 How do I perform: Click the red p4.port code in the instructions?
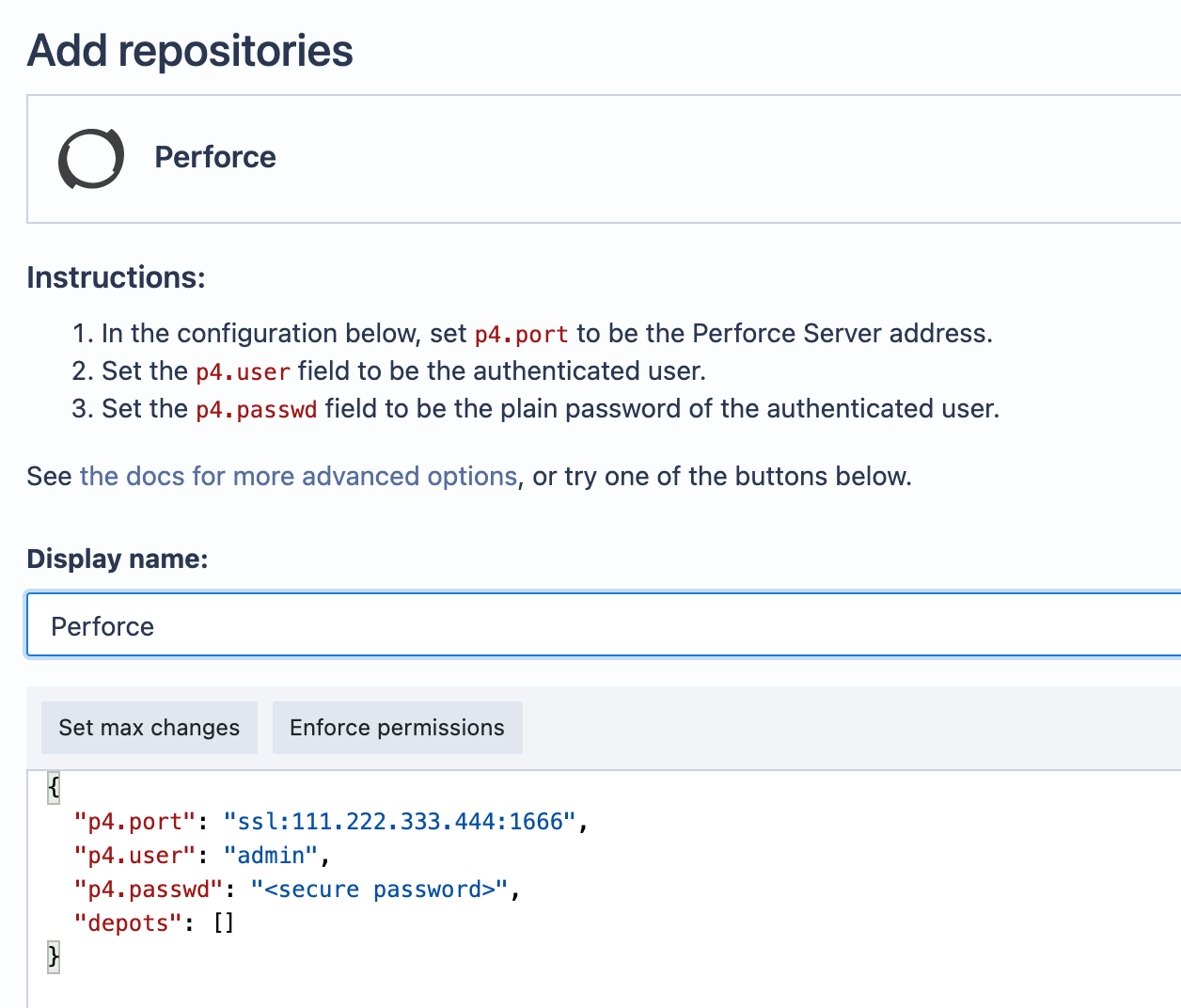tap(521, 335)
